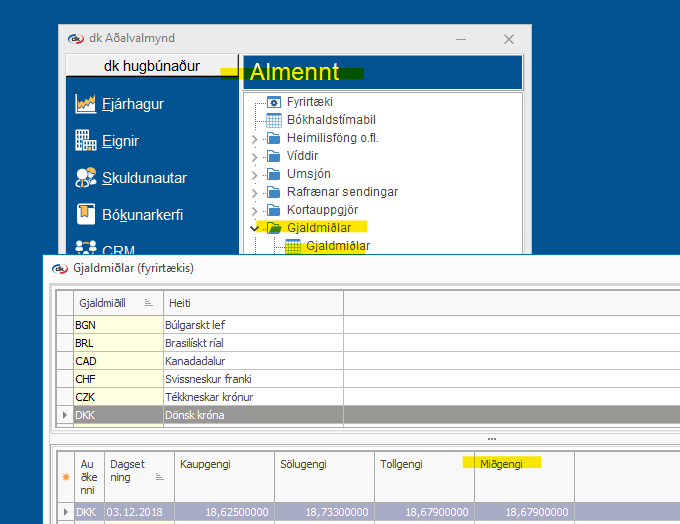Expand the Heimilisföng o.fl. folder
Image resolution: width=680 pixels, height=524 pixels.
tap(254, 138)
